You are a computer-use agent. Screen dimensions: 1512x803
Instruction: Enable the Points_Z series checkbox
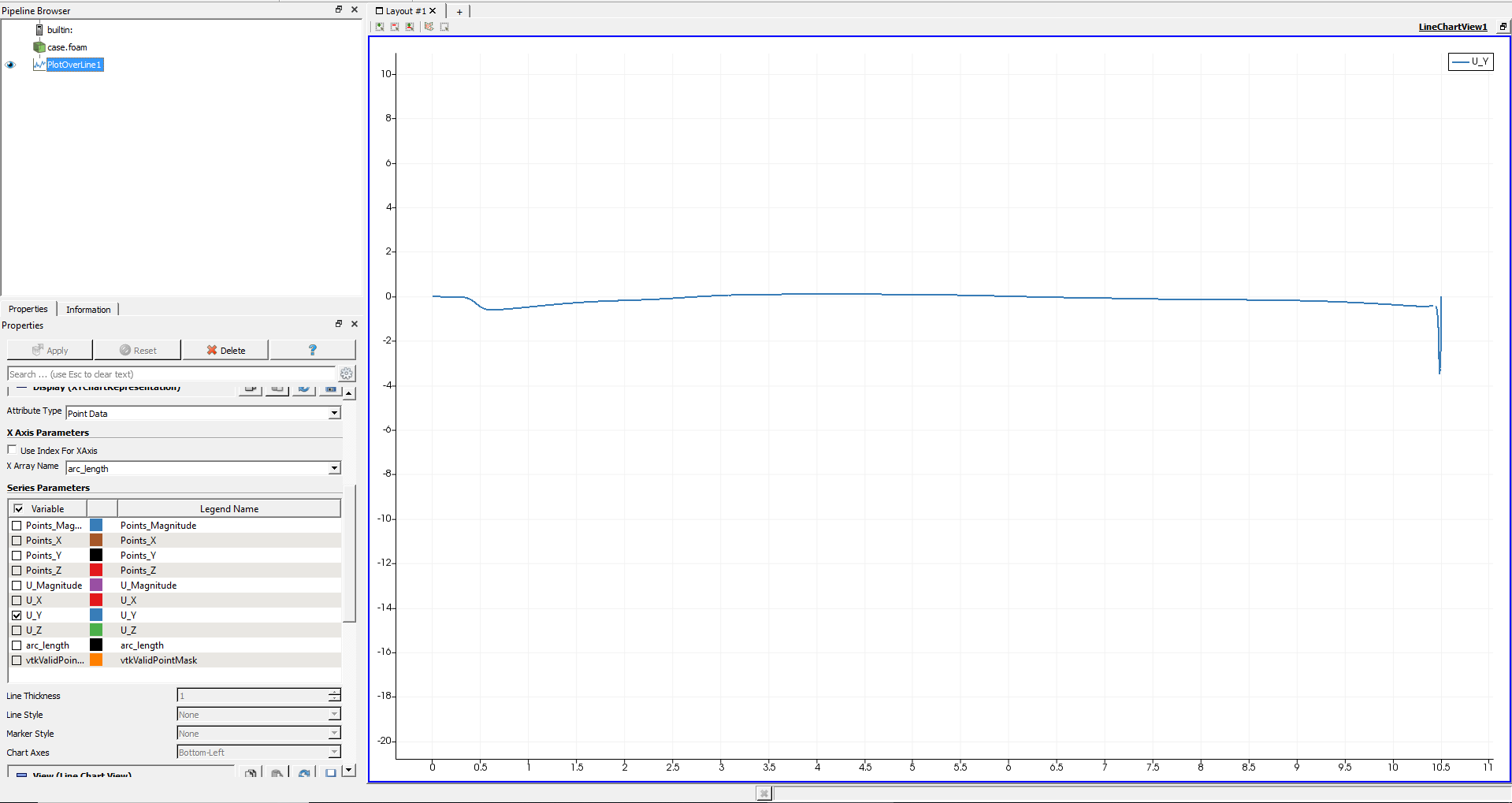point(17,571)
